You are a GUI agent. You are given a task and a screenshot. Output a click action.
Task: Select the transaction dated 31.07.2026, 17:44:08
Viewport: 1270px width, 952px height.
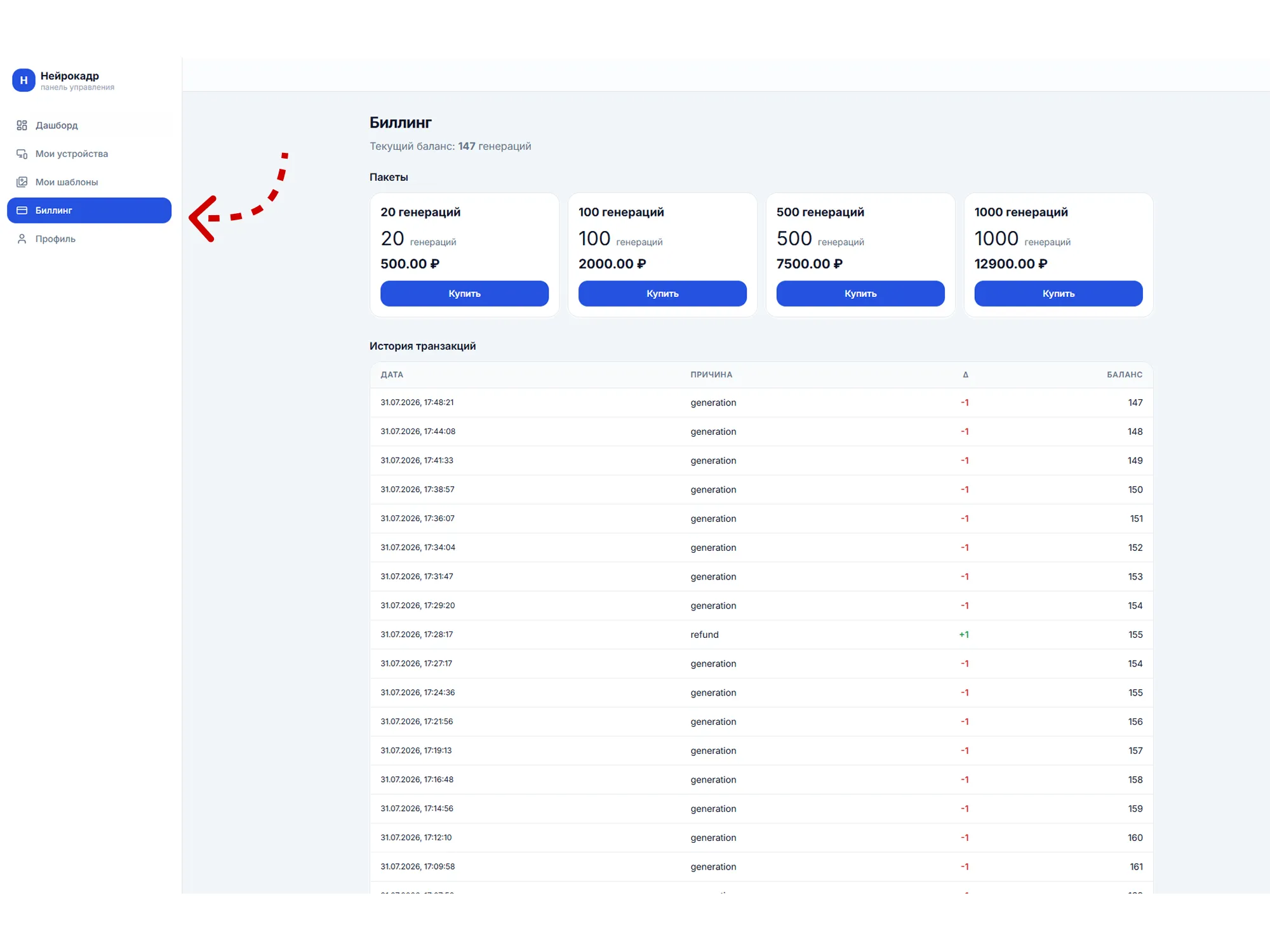(761, 432)
